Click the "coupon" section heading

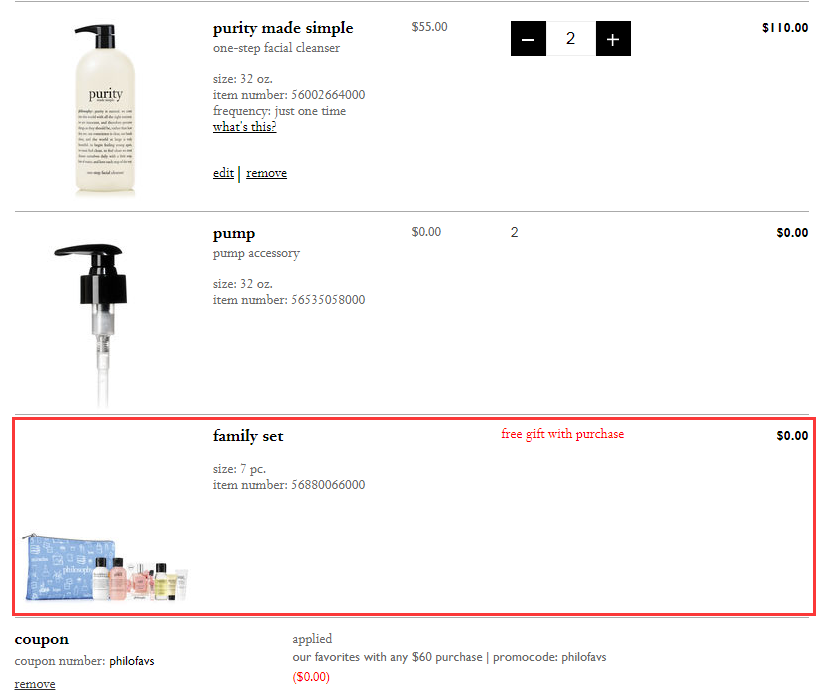coord(42,639)
